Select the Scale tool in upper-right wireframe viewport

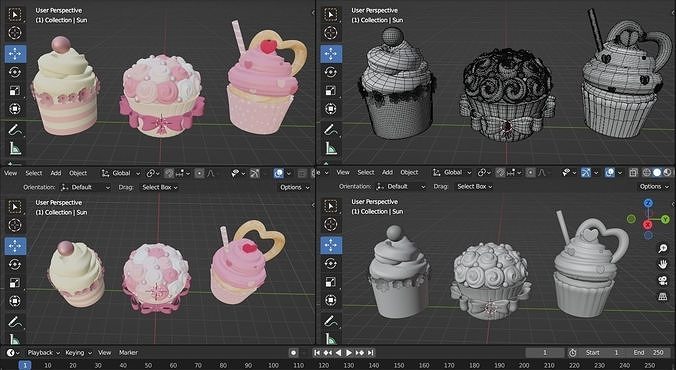click(x=331, y=90)
